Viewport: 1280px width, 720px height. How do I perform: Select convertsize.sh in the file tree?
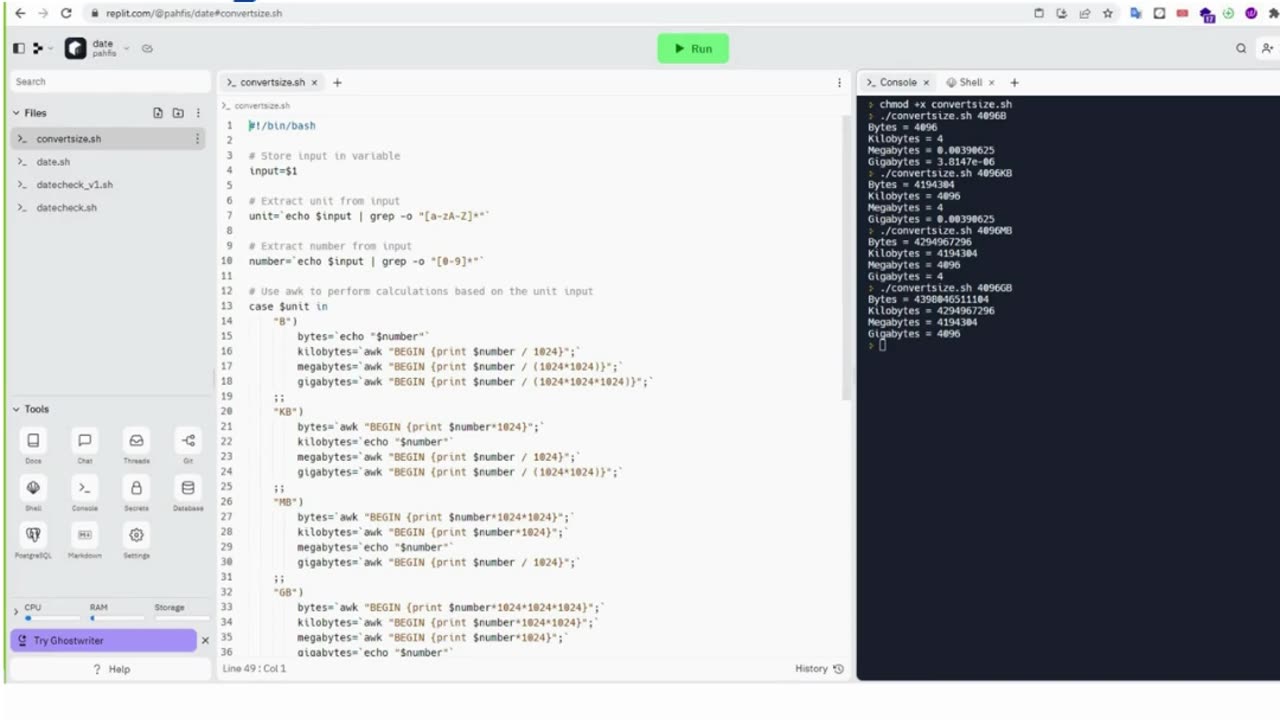pyautogui.click(x=108, y=139)
